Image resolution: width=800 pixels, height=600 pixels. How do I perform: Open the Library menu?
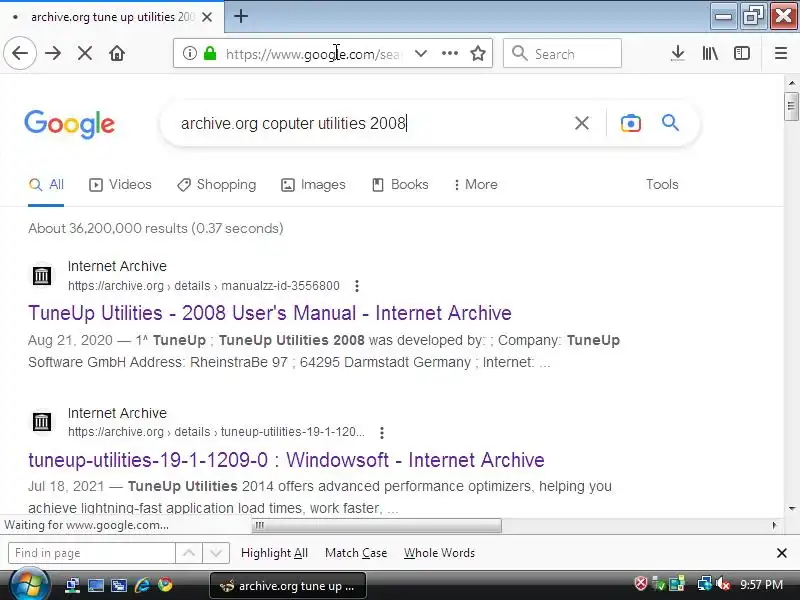[x=710, y=53]
